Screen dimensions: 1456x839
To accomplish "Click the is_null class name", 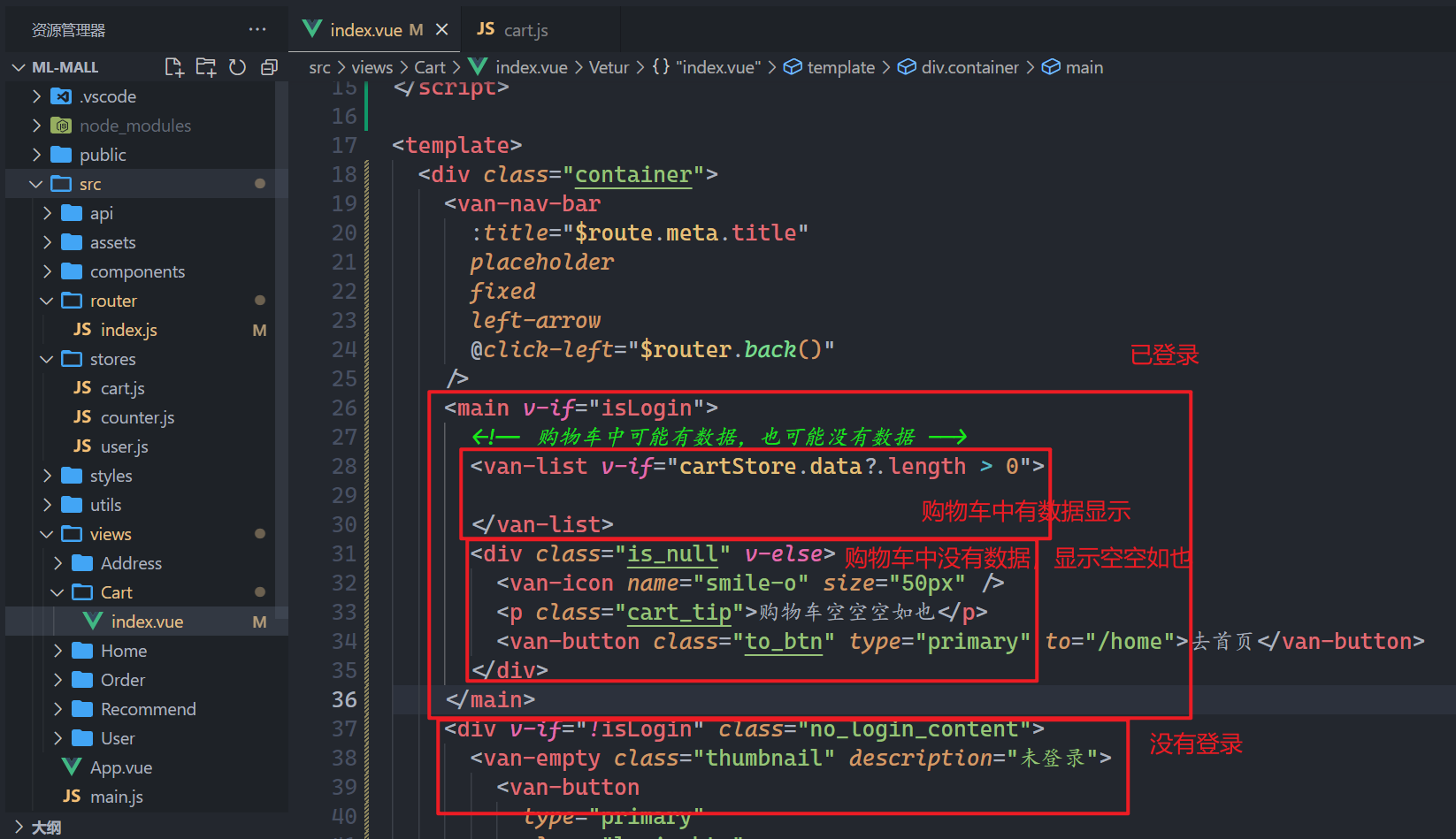I will coord(672,554).
